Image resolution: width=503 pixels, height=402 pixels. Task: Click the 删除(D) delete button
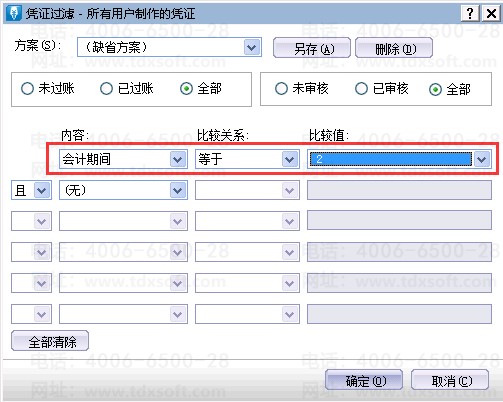click(x=394, y=48)
